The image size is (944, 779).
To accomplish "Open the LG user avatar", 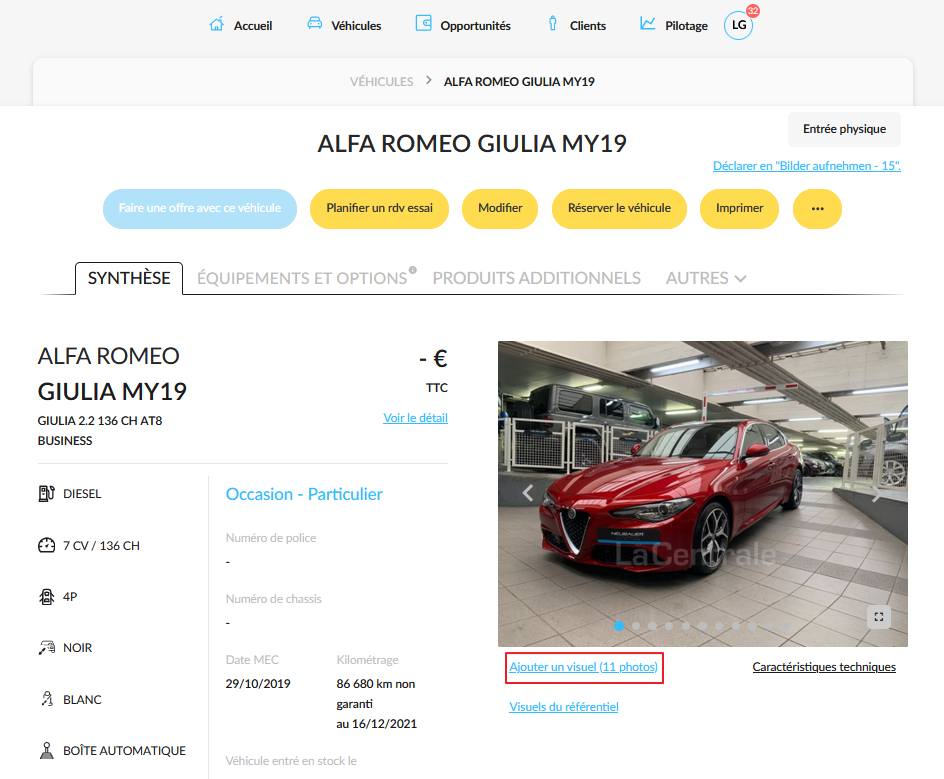I will point(738,25).
